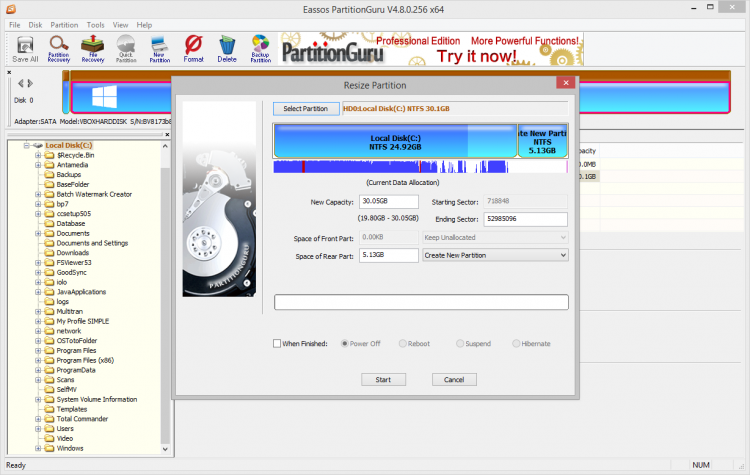The height and width of the screenshot is (475, 750).
Task: Select the Reboot radio option
Action: point(403,343)
